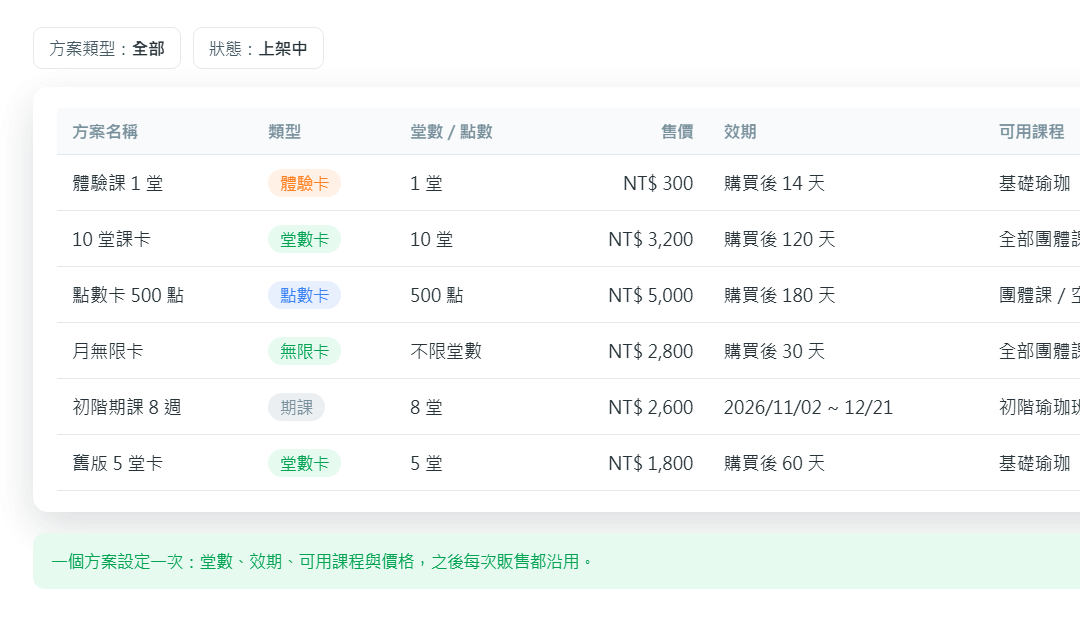Click the 類型 column header
The height and width of the screenshot is (618, 1080).
pyautogui.click(x=284, y=132)
